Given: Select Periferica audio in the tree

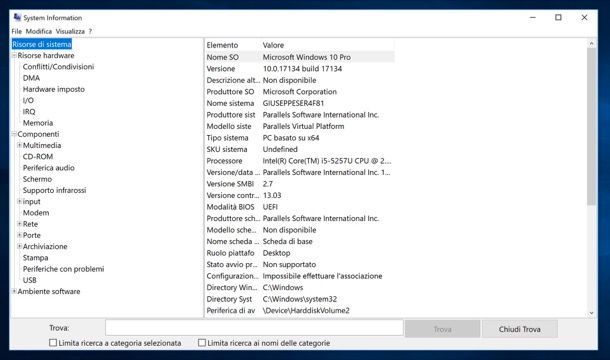Looking at the screenshot, I should click(x=49, y=168).
